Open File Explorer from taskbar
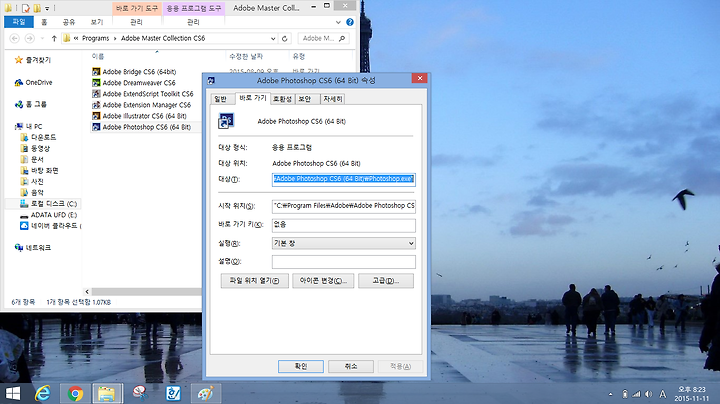 pos(107,393)
